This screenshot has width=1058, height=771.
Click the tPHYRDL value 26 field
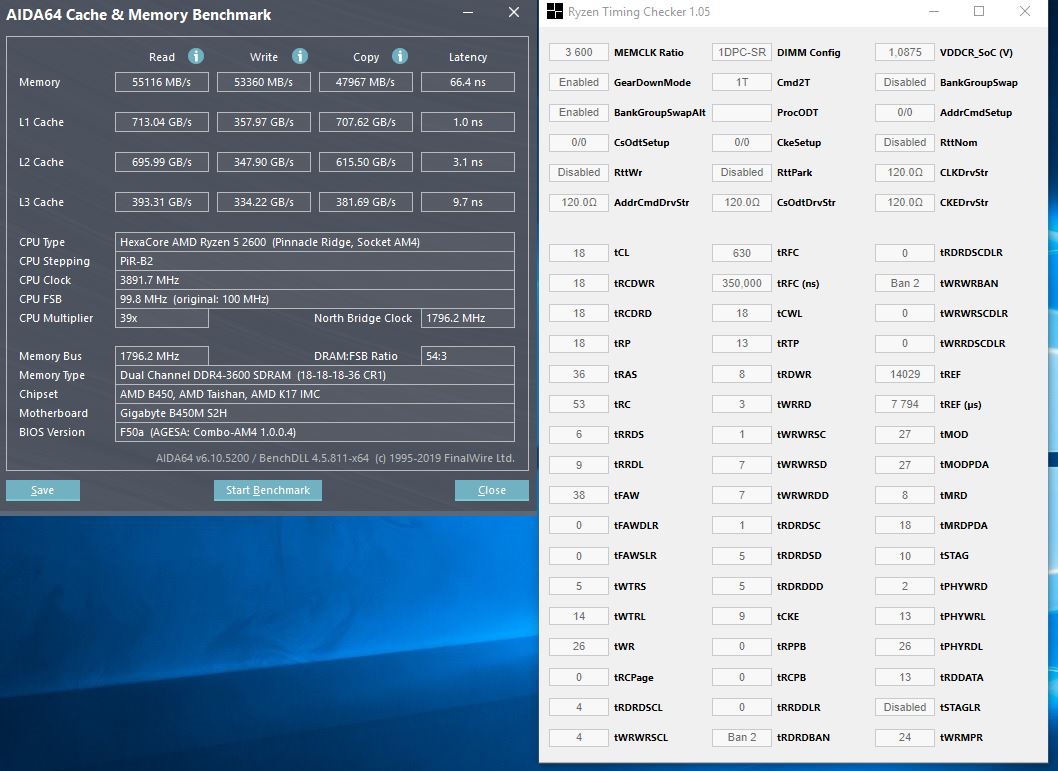[x=905, y=646]
